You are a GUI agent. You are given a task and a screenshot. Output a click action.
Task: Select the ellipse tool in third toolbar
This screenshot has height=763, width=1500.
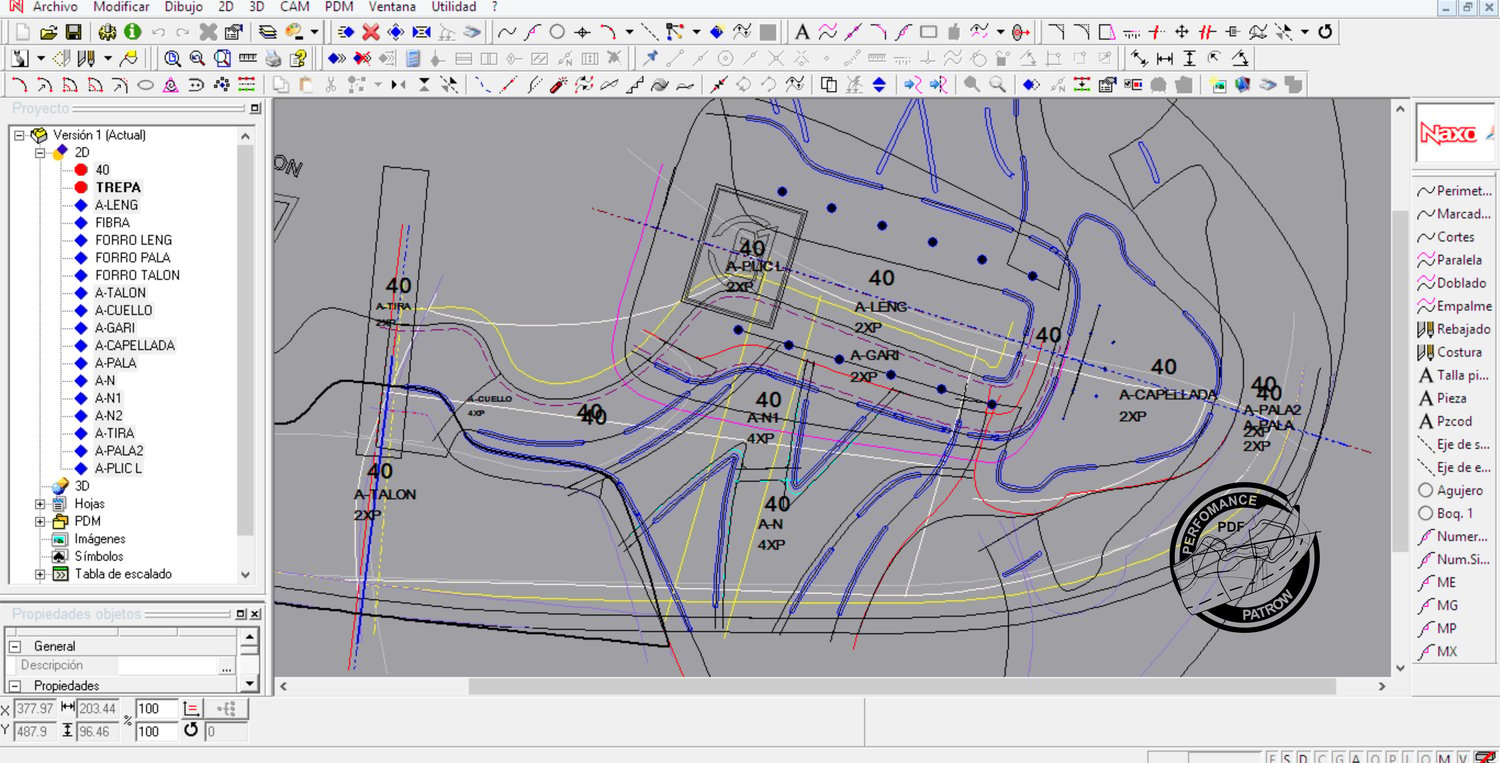point(146,85)
